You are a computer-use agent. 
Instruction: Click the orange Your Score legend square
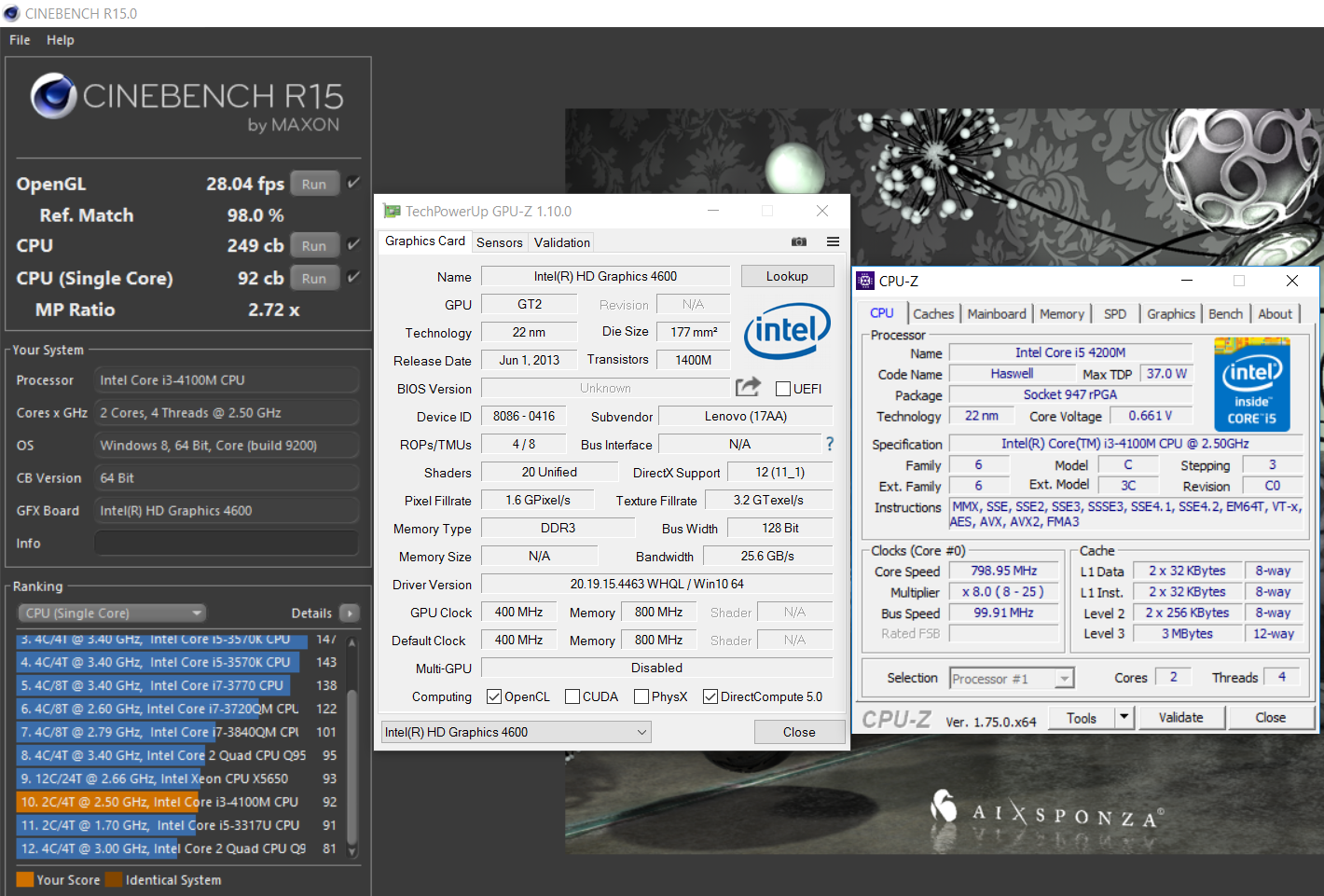click(x=25, y=879)
